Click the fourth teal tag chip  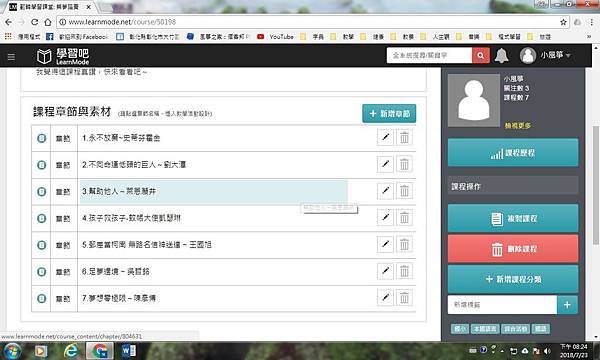pyautogui.click(x=541, y=329)
